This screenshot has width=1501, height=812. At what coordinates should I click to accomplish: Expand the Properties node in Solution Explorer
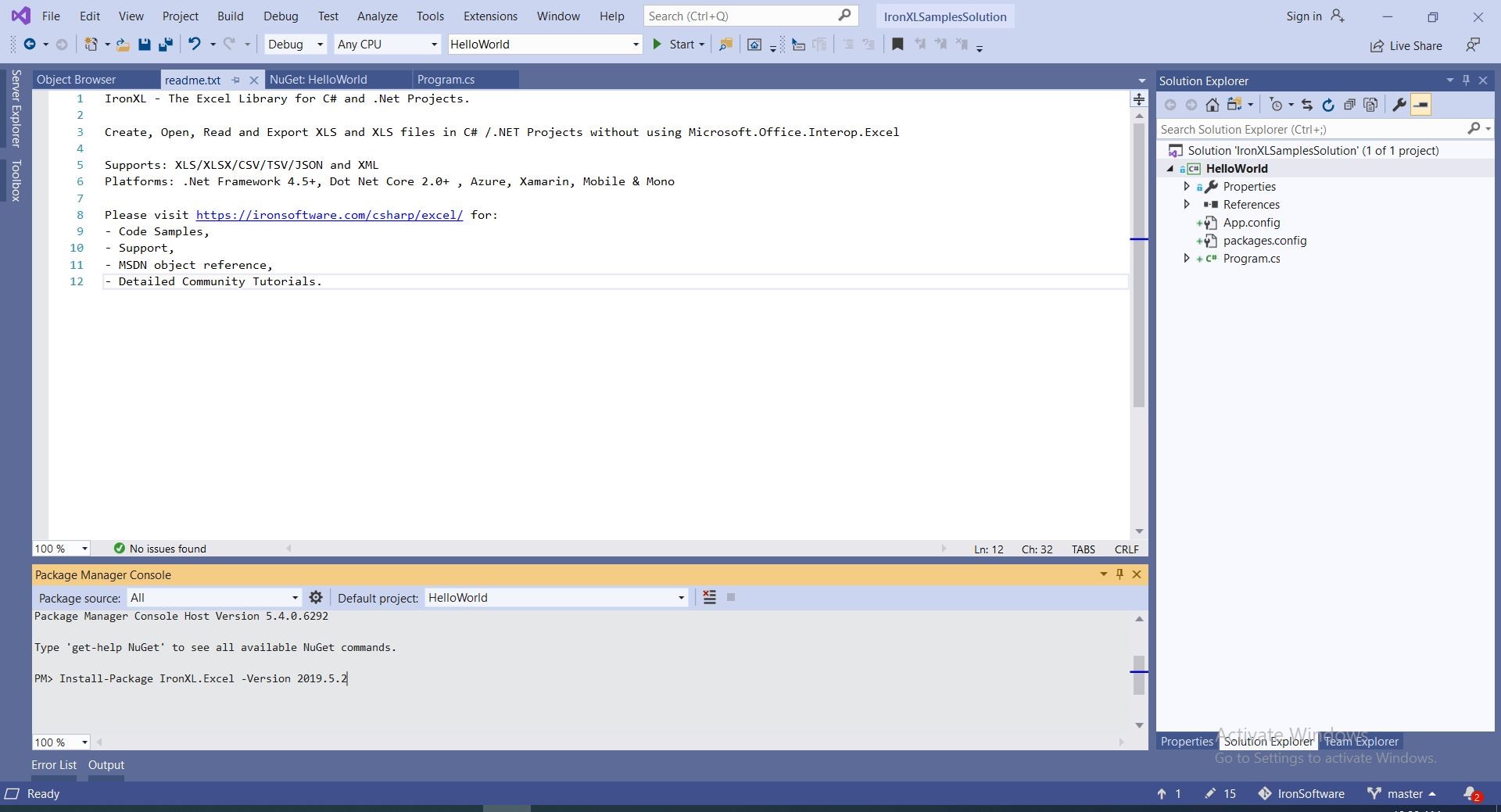pyautogui.click(x=1187, y=187)
